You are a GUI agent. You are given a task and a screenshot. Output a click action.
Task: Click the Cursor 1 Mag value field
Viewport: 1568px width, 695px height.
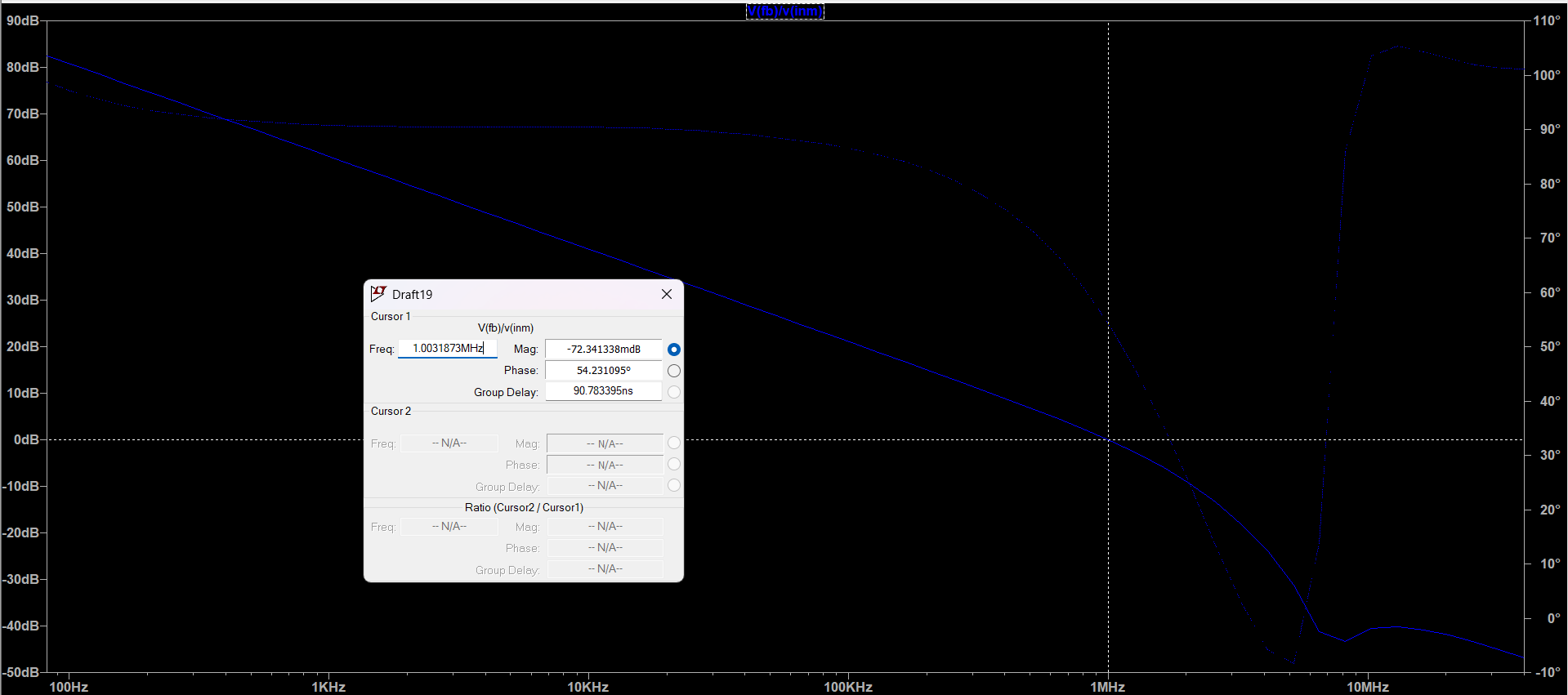[603, 350]
